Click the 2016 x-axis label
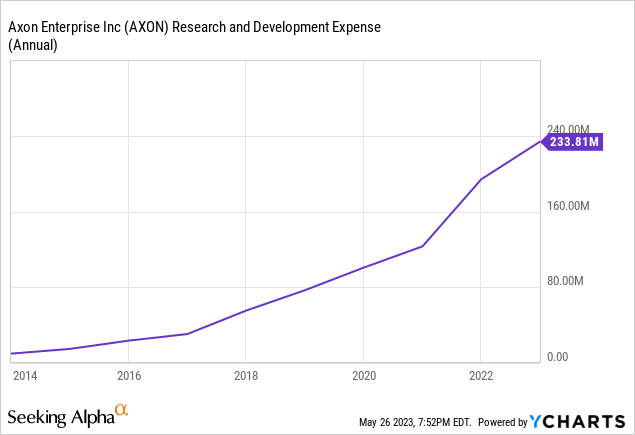Image resolution: width=635 pixels, height=435 pixels. 129,376
